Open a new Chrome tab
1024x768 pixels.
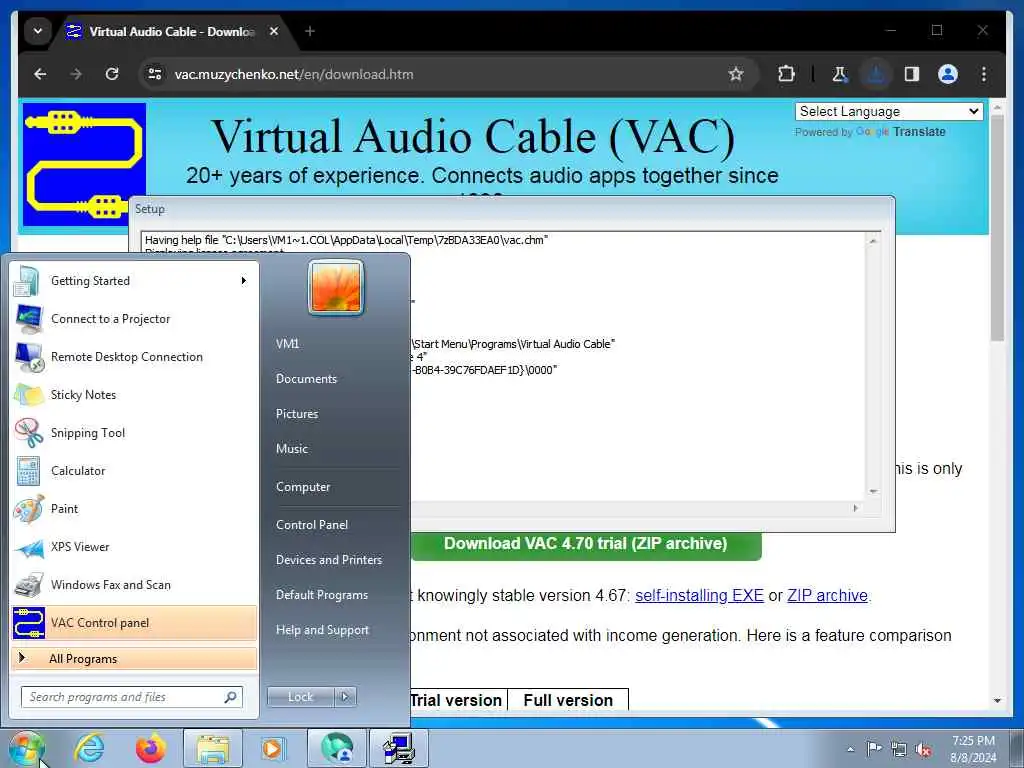click(x=310, y=31)
